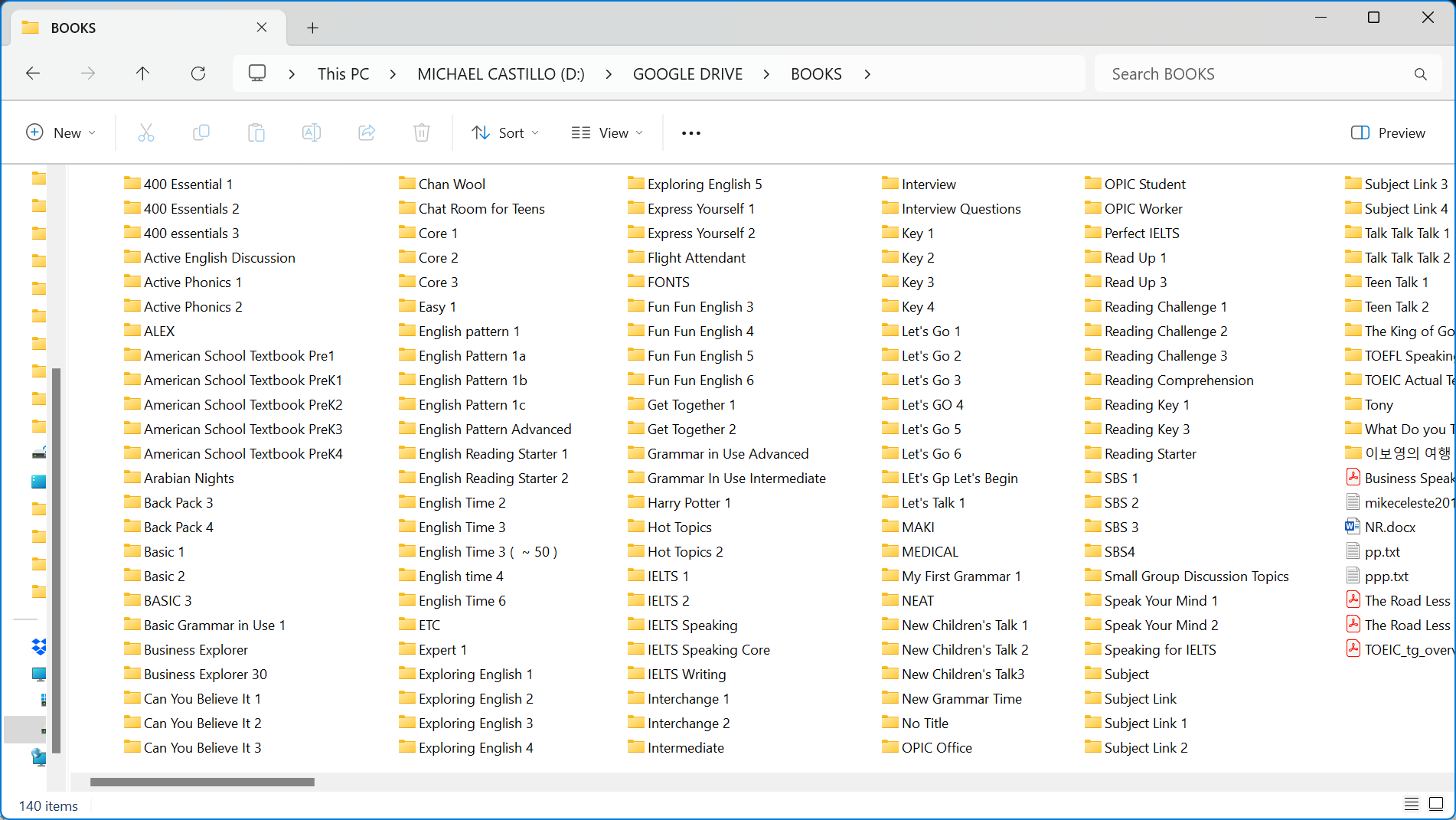Click the Copy icon in toolbar
Screen dimensions: 1456x820
[201, 133]
